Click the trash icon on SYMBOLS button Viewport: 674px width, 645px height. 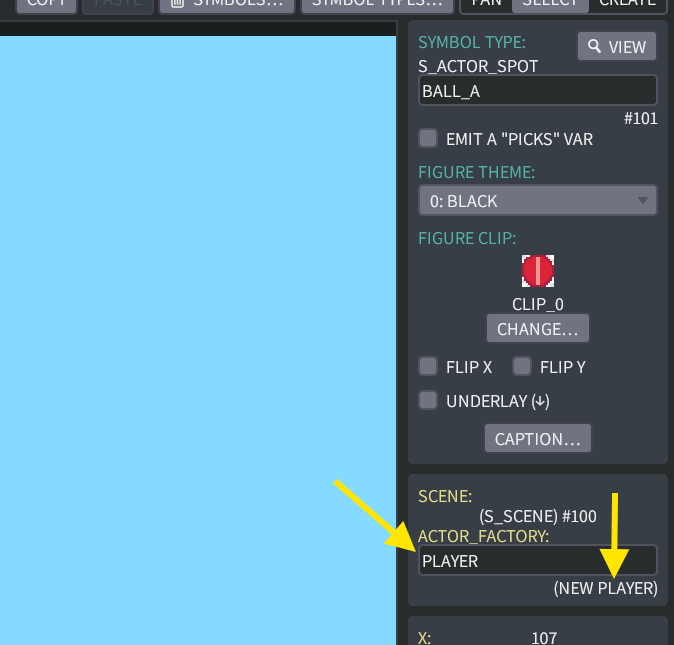[x=177, y=3]
